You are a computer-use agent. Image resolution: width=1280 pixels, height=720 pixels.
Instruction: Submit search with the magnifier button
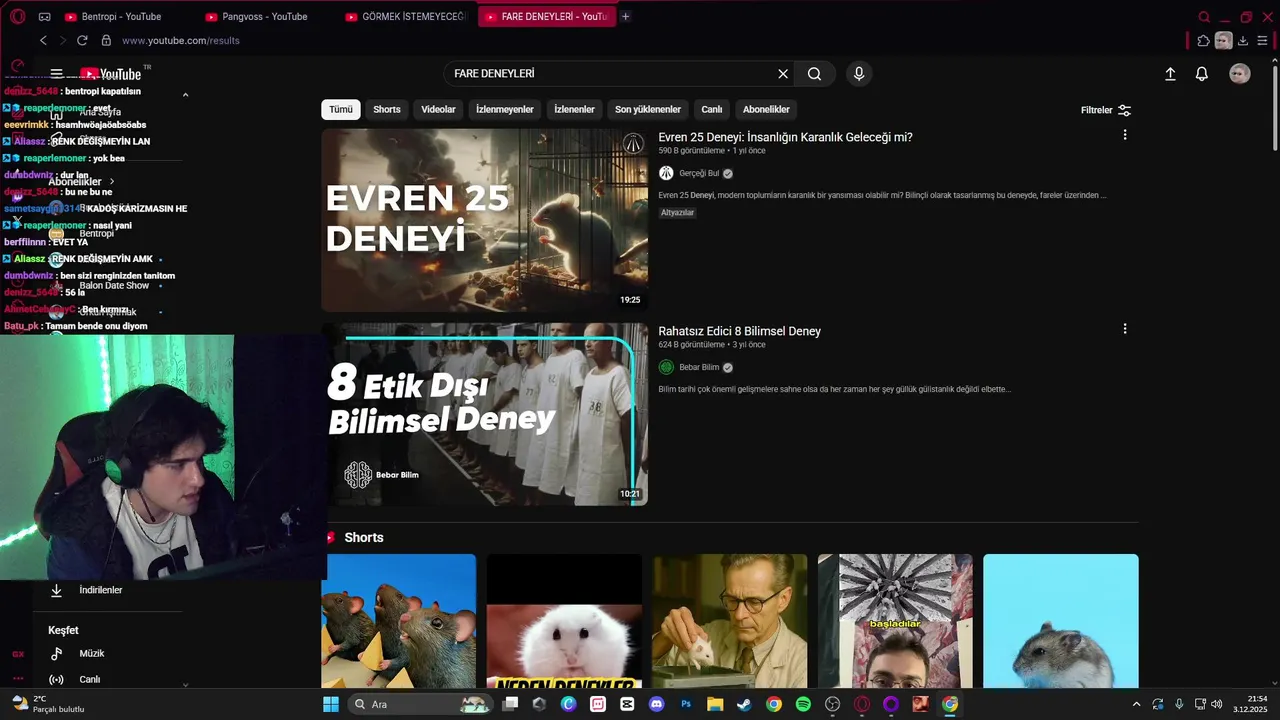tap(815, 74)
